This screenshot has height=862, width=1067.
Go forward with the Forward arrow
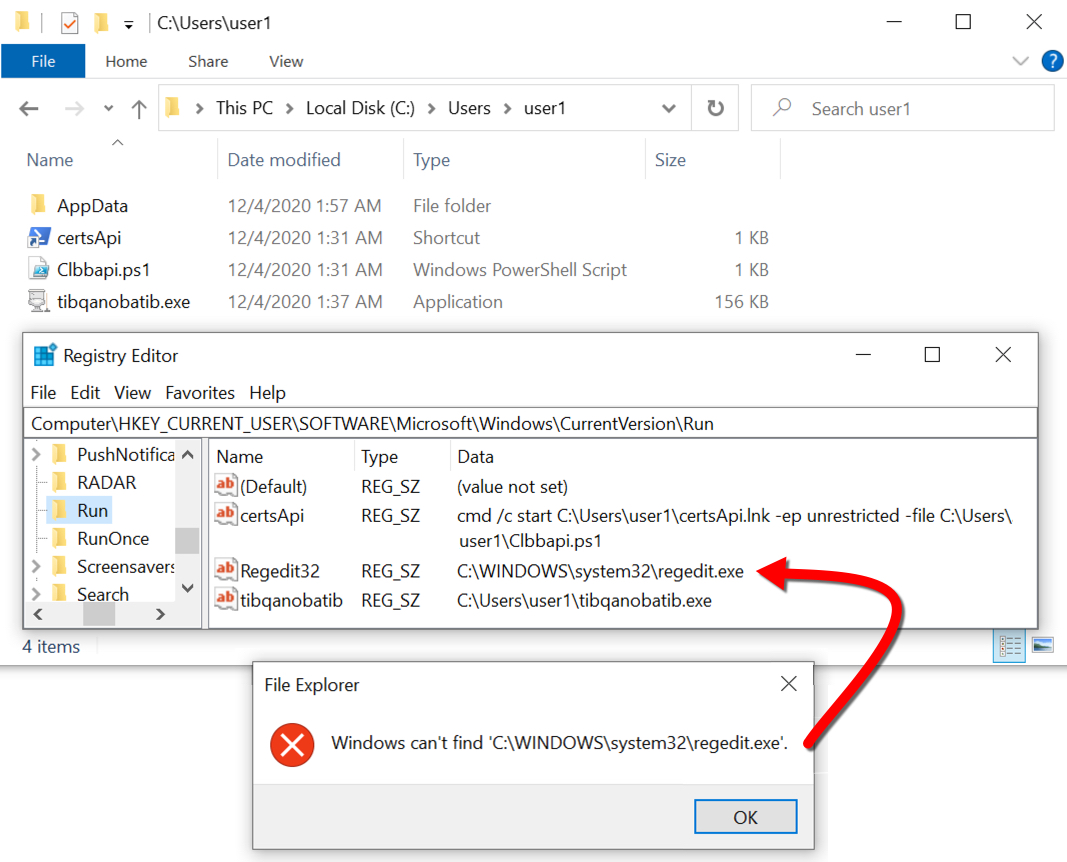(x=73, y=108)
